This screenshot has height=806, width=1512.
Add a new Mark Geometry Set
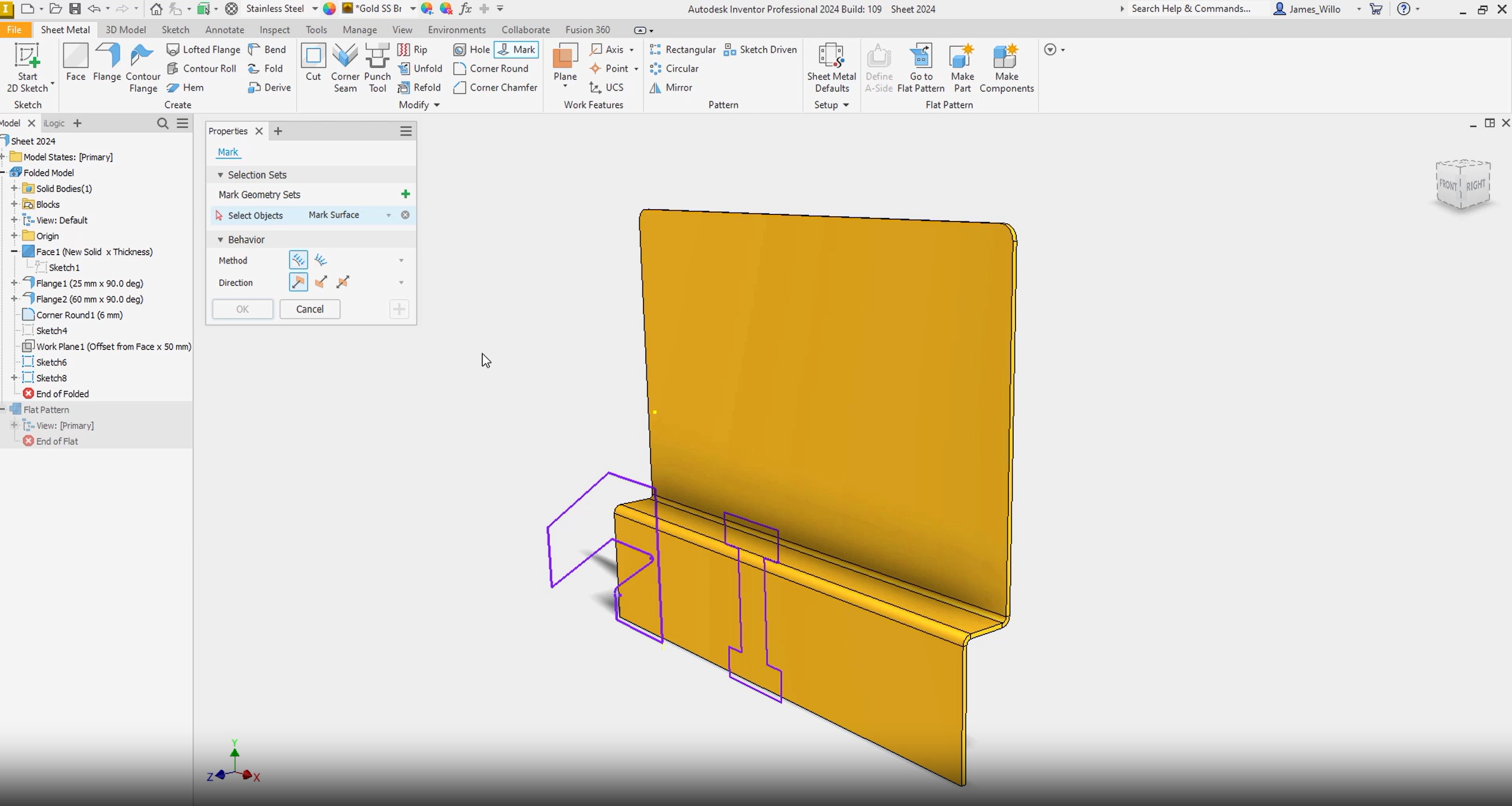pyautogui.click(x=405, y=194)
